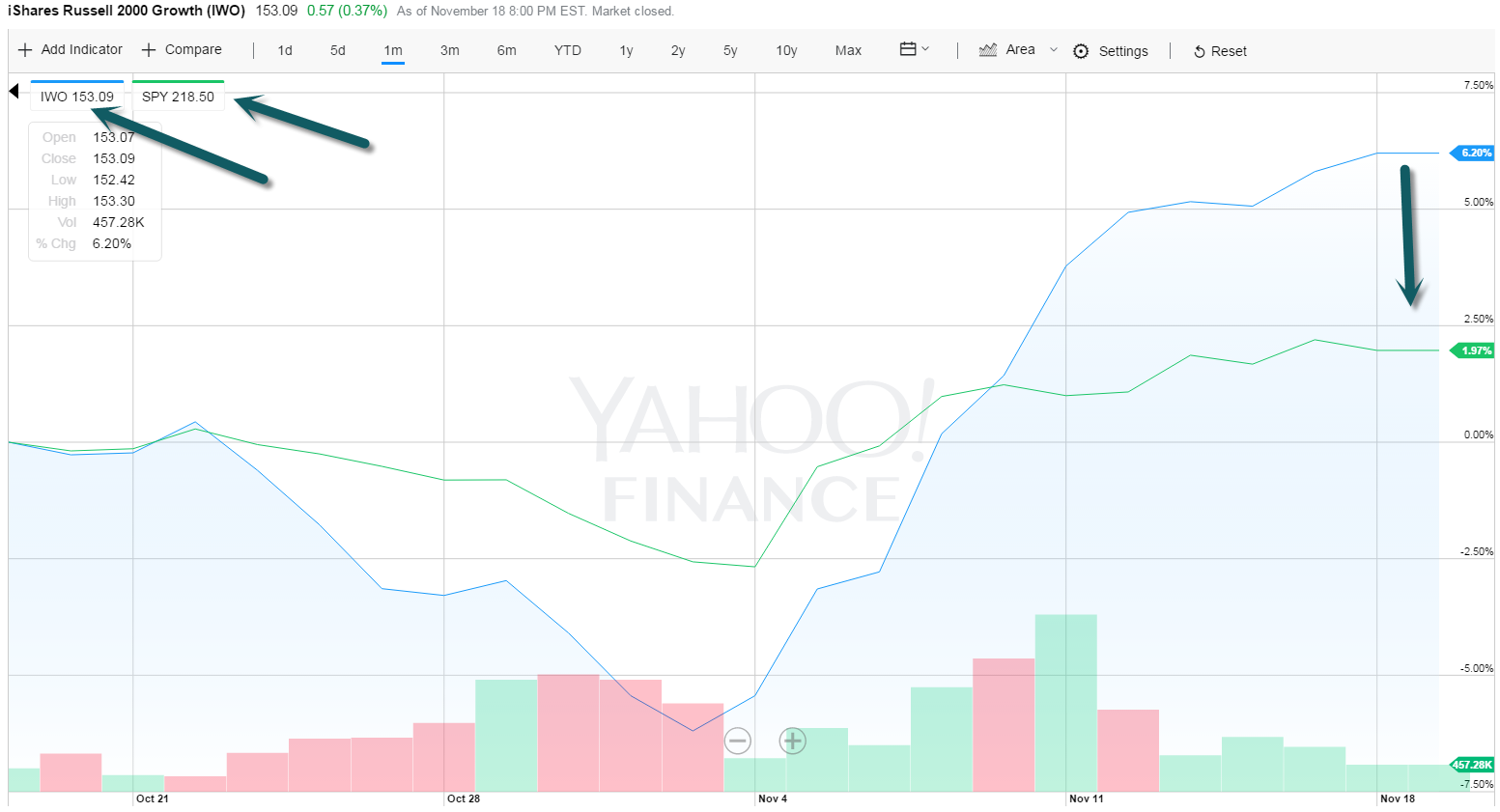Screen dimensions: 1500x812
Task: Select the IWO 153.09 legend tab
Action: pos(77,96)
